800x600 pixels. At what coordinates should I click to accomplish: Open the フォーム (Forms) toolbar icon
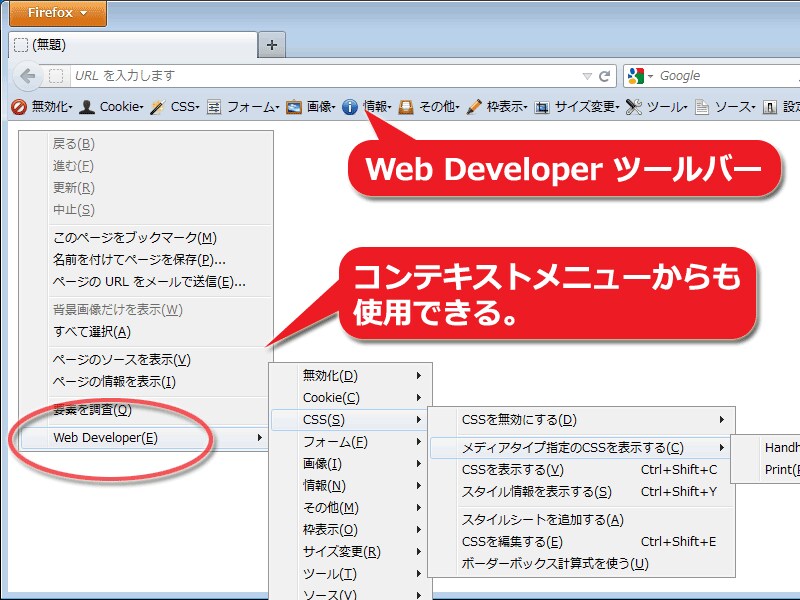pos(213,106)
